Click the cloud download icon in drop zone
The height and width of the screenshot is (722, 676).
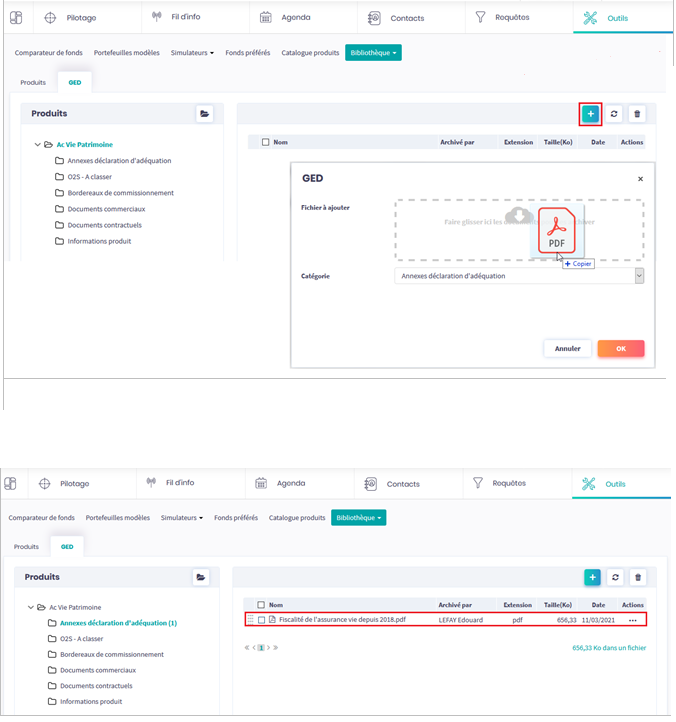click(x=518, y=216)
